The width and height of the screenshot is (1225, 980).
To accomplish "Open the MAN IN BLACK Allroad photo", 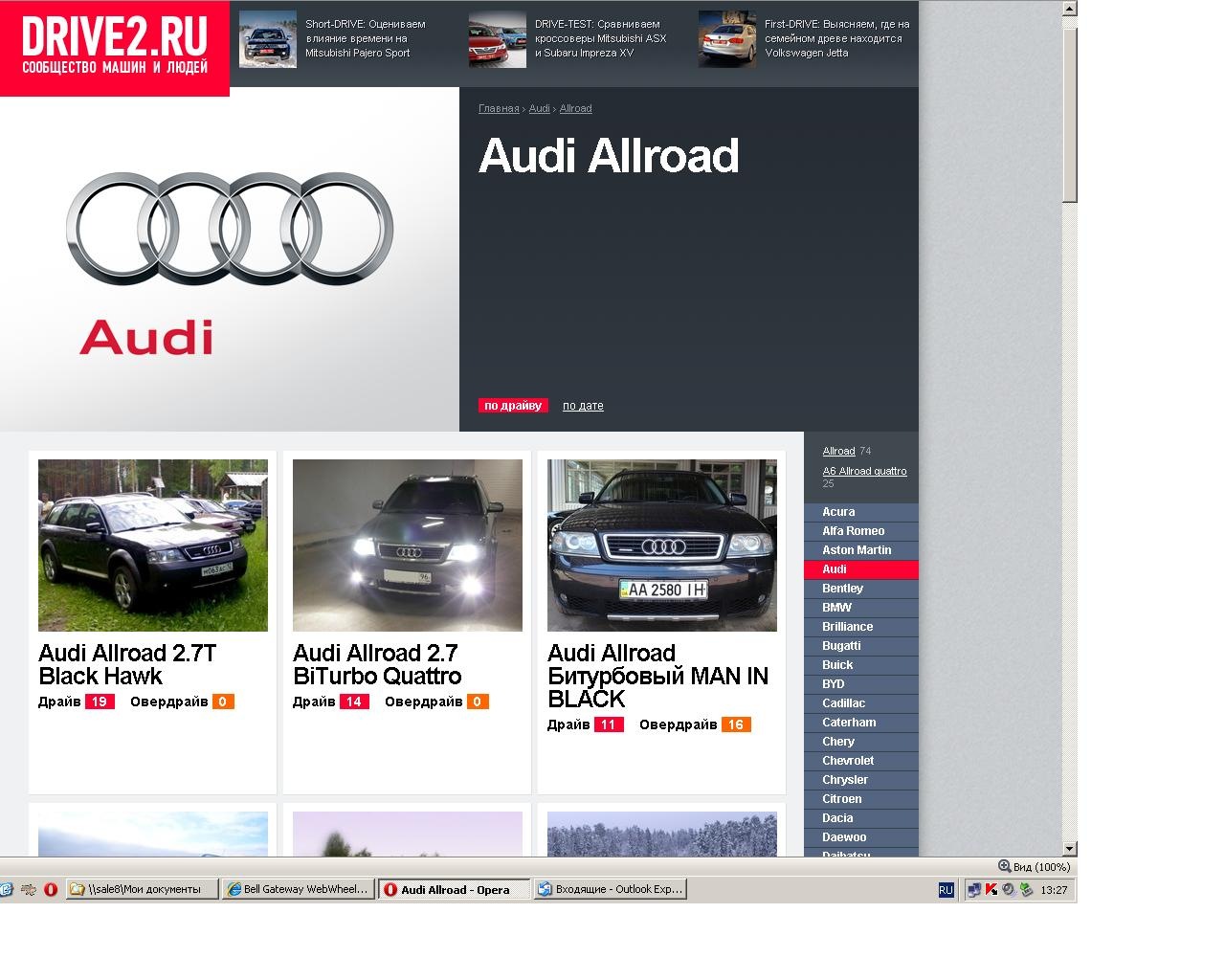I will (662, 546).
